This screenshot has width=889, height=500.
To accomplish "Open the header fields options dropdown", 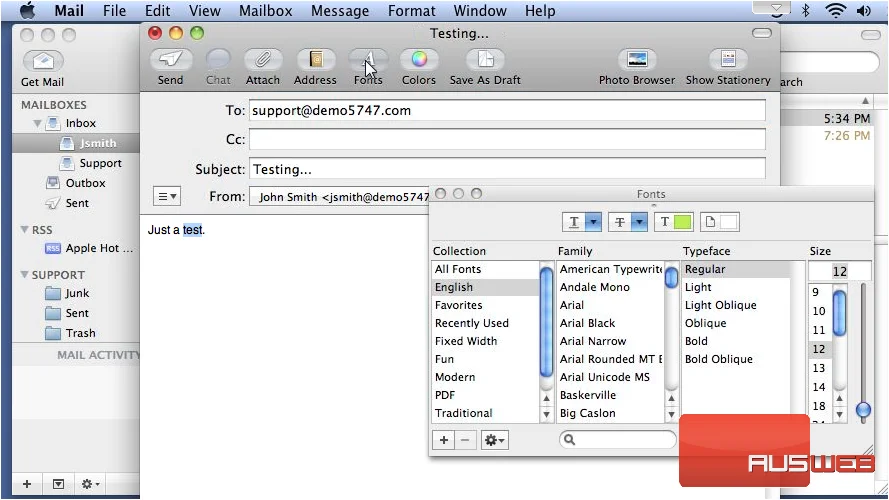I will (167, 197).
